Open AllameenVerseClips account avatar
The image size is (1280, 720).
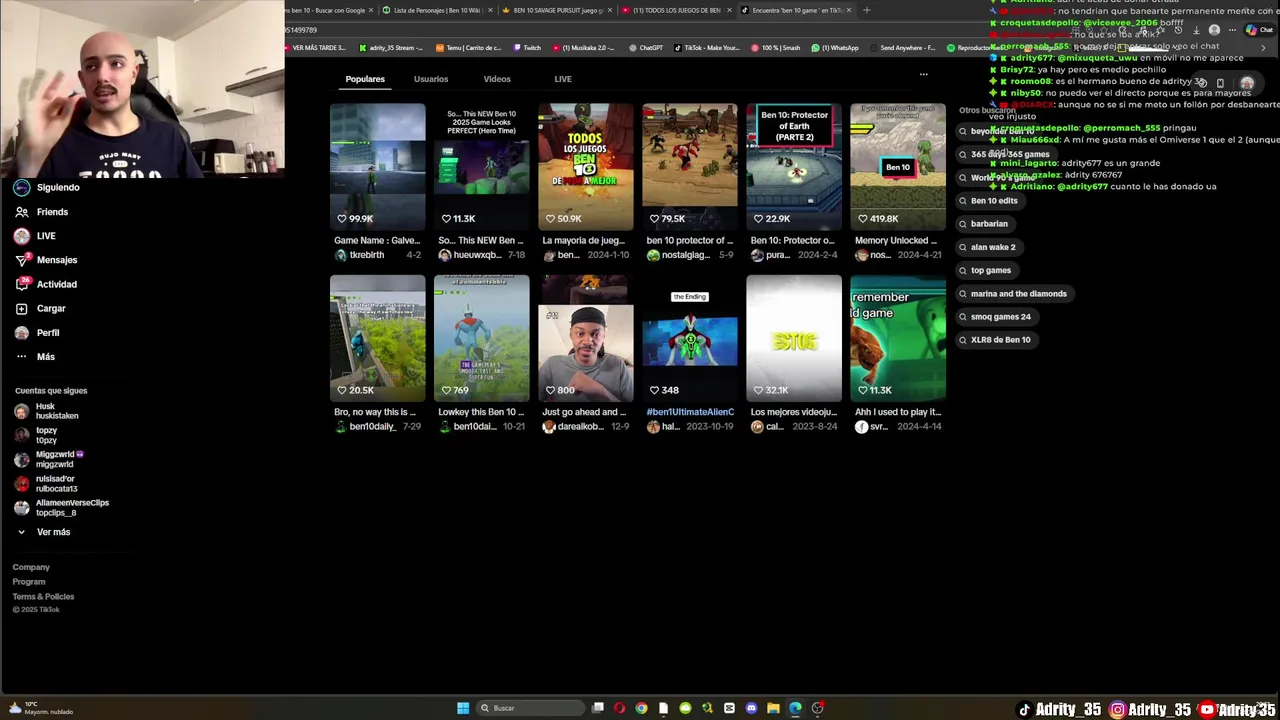(22, 508)
